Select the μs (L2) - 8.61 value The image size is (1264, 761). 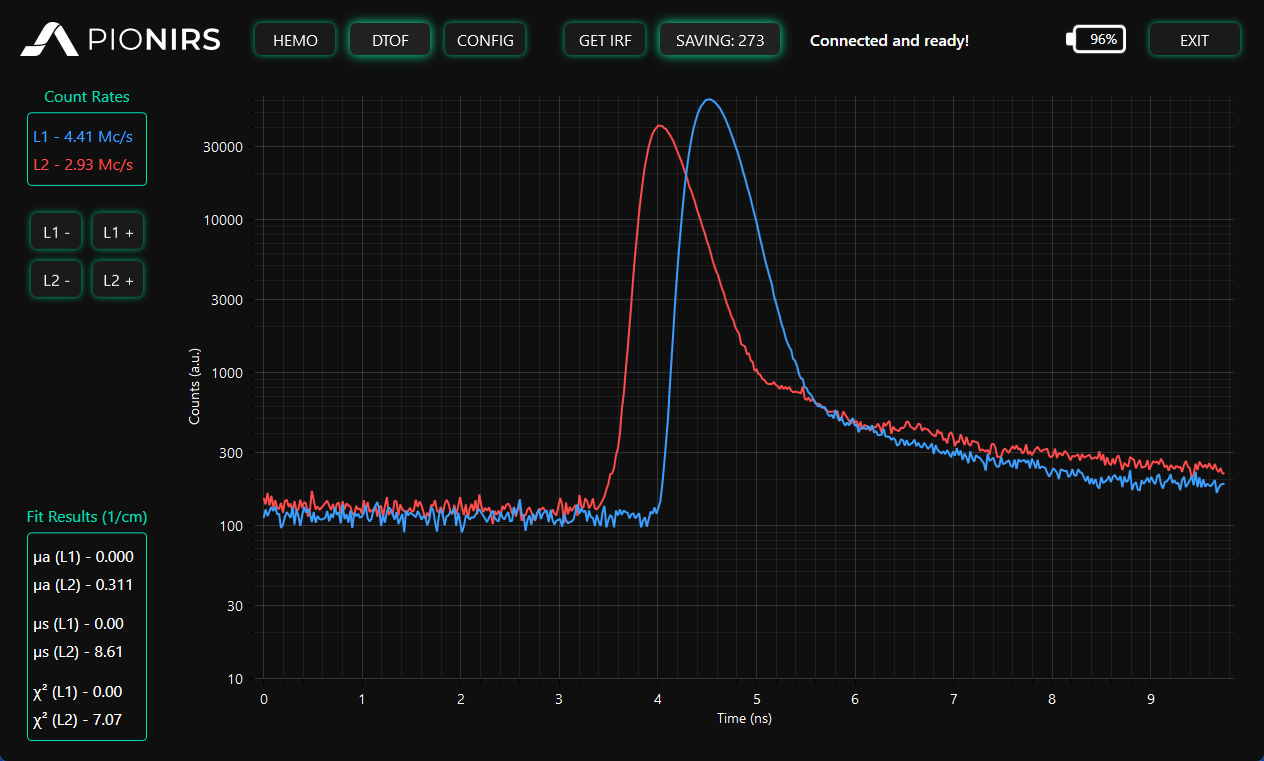pos(78,652)
